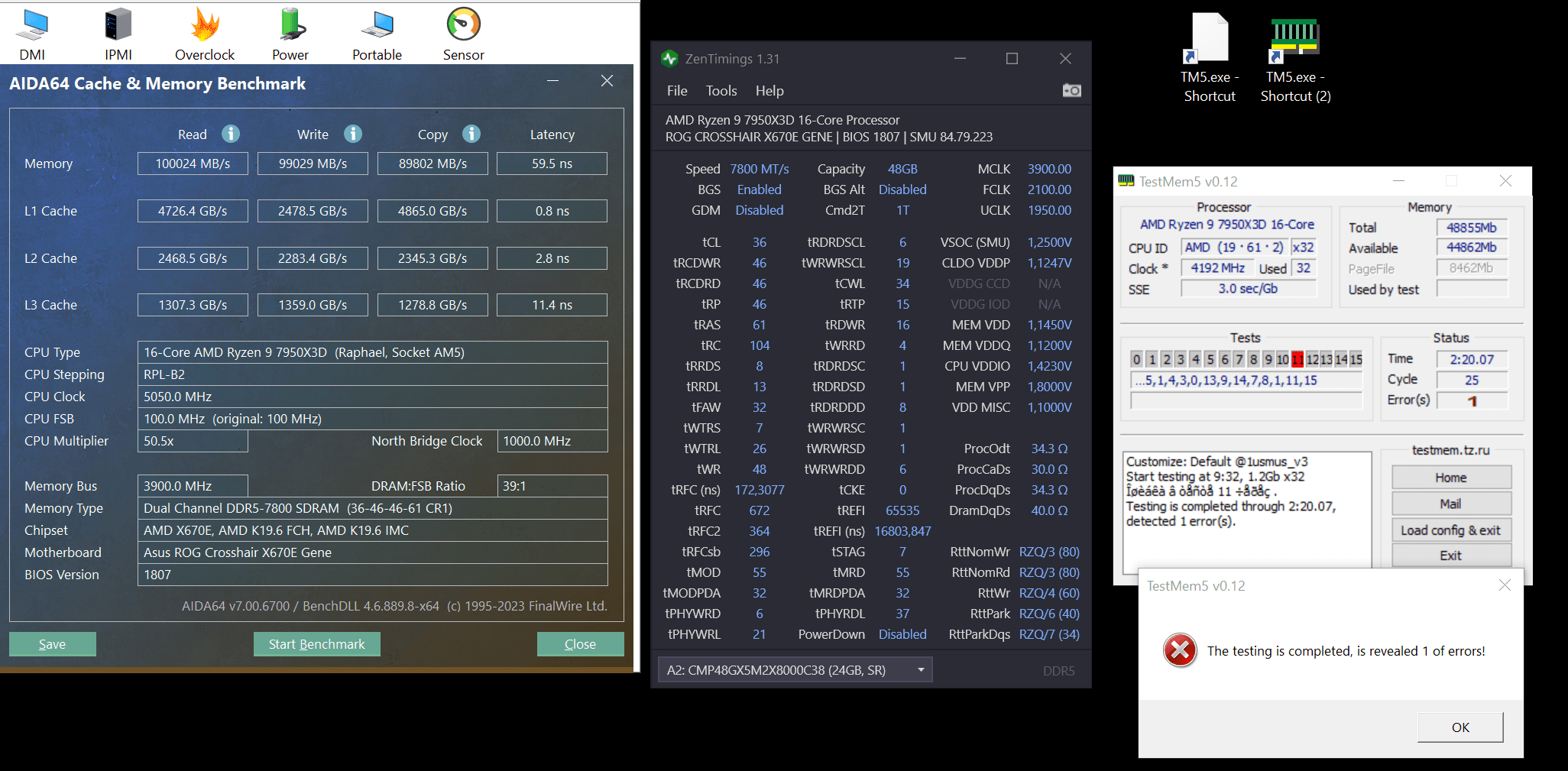Click the FCLK 2100.00 value

pos(1049,190)
